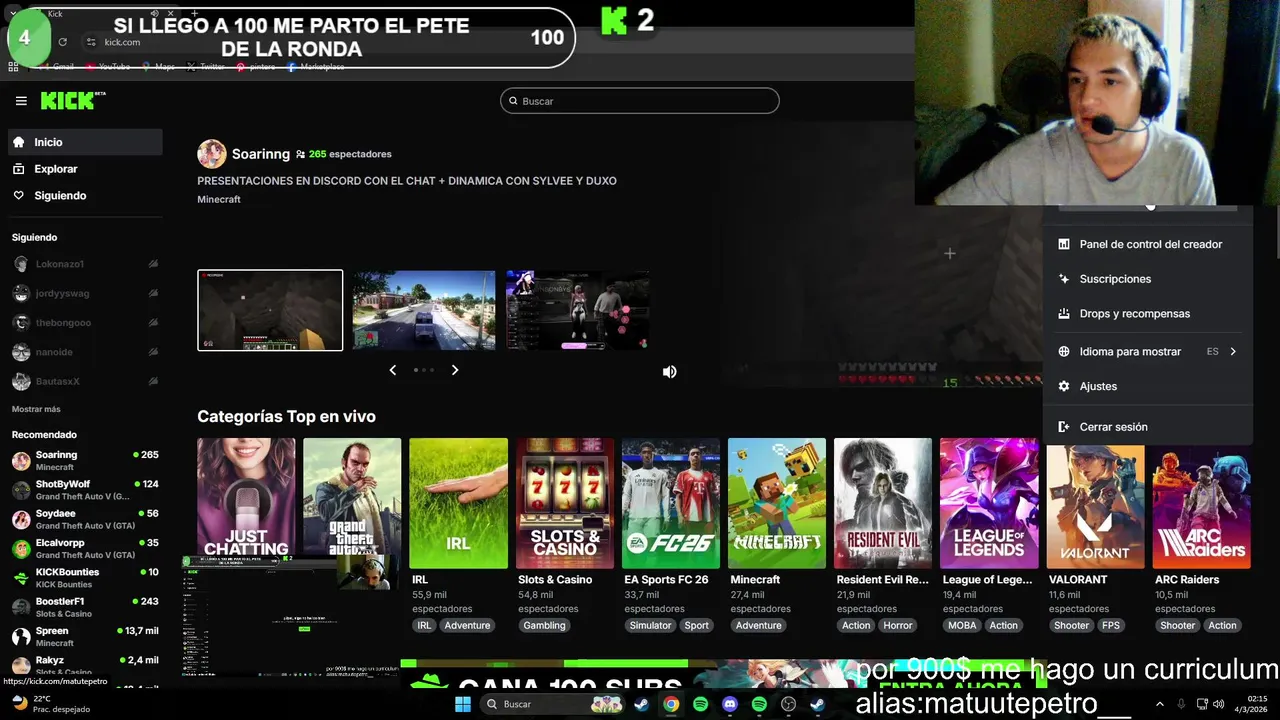Click the Soarinng channel name link
1280x720 pixels.
(261, 154)
